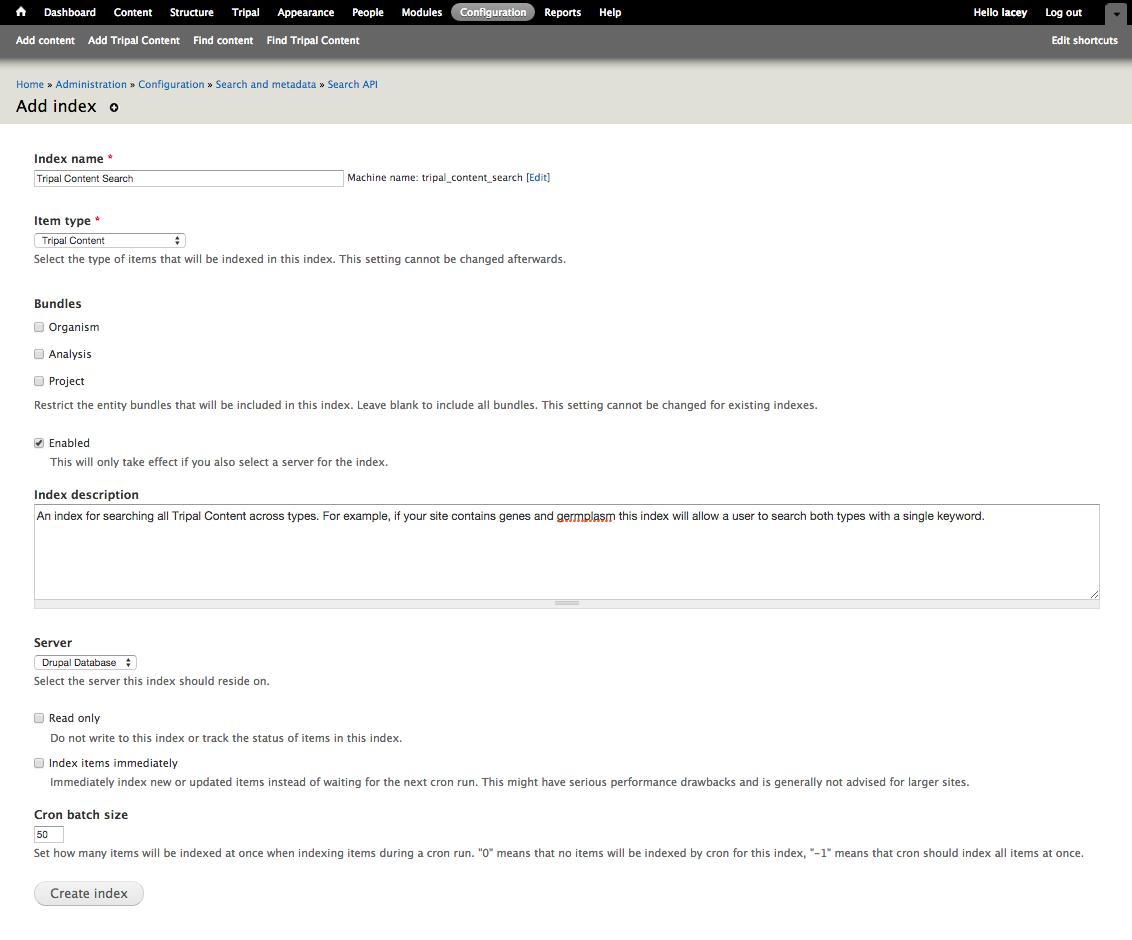
Task: Click Edit shortcuts link
Action: (1084, 40)
